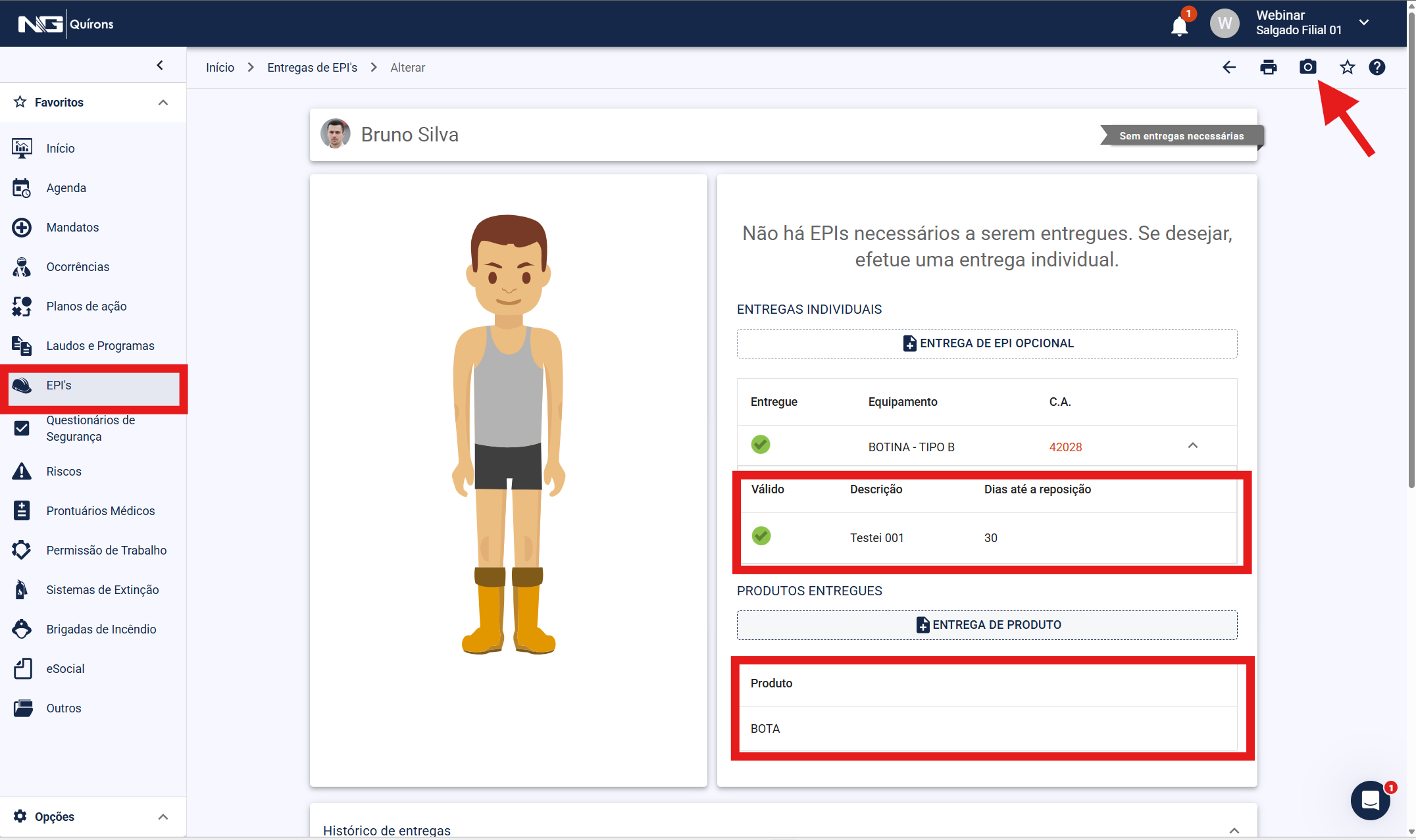Click the print icon in toolbar
1416x840 pixels.
pyautogui.click(x=1268, y=67)
